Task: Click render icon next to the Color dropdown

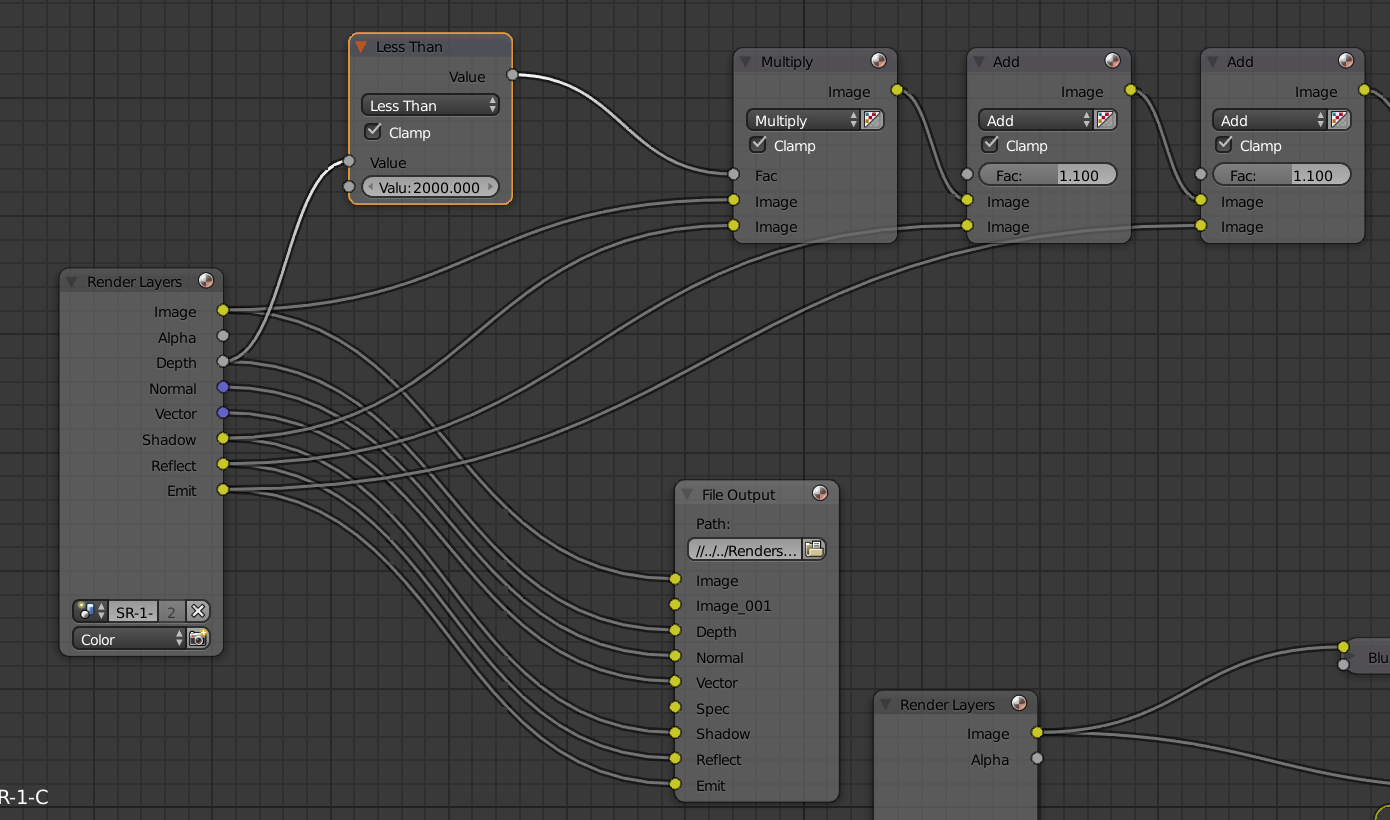Action: click(198, 638)
